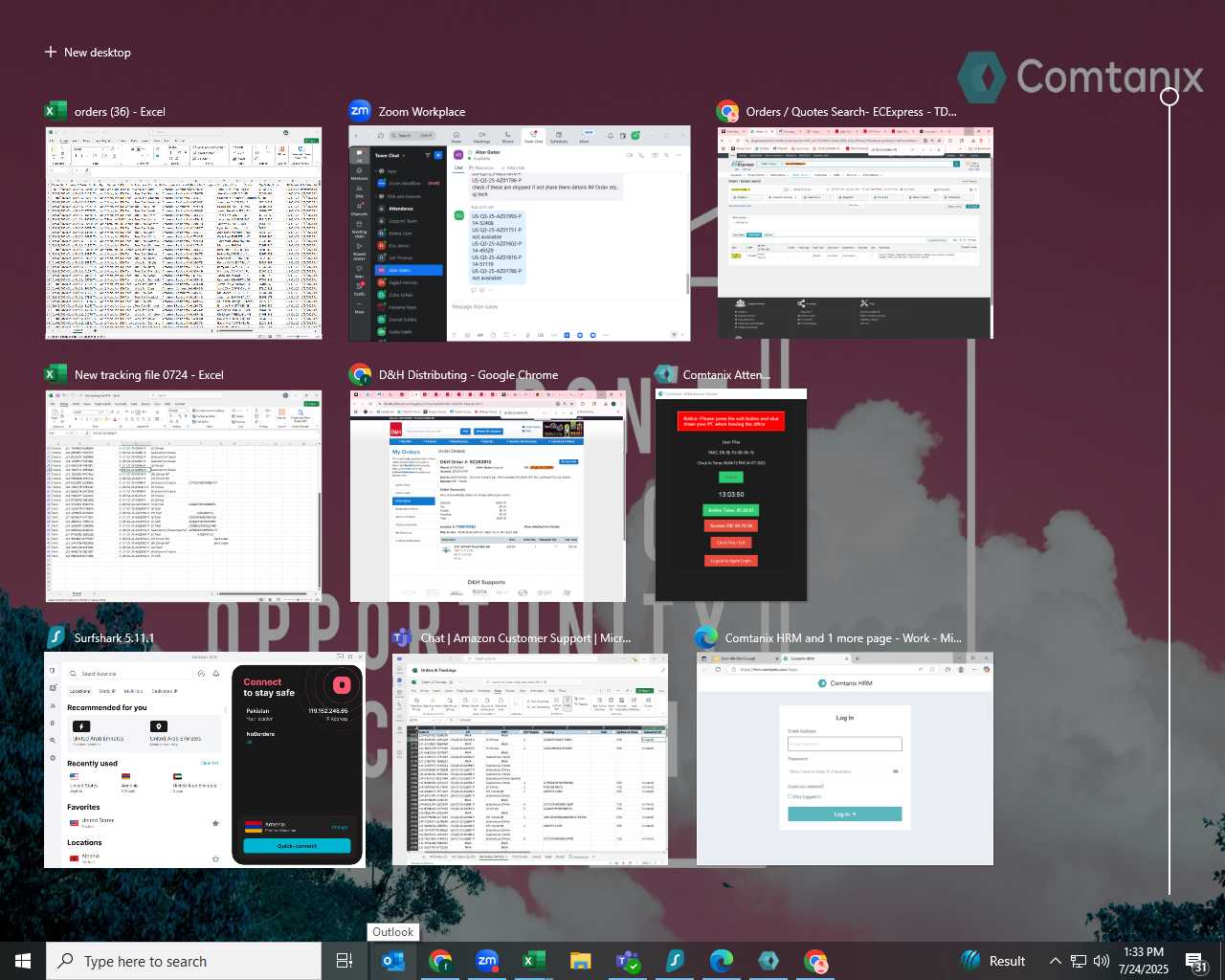Open Microsoft Teams from the taskbar
Viewport: 1225px width, 980px height.
click(628, 961)
